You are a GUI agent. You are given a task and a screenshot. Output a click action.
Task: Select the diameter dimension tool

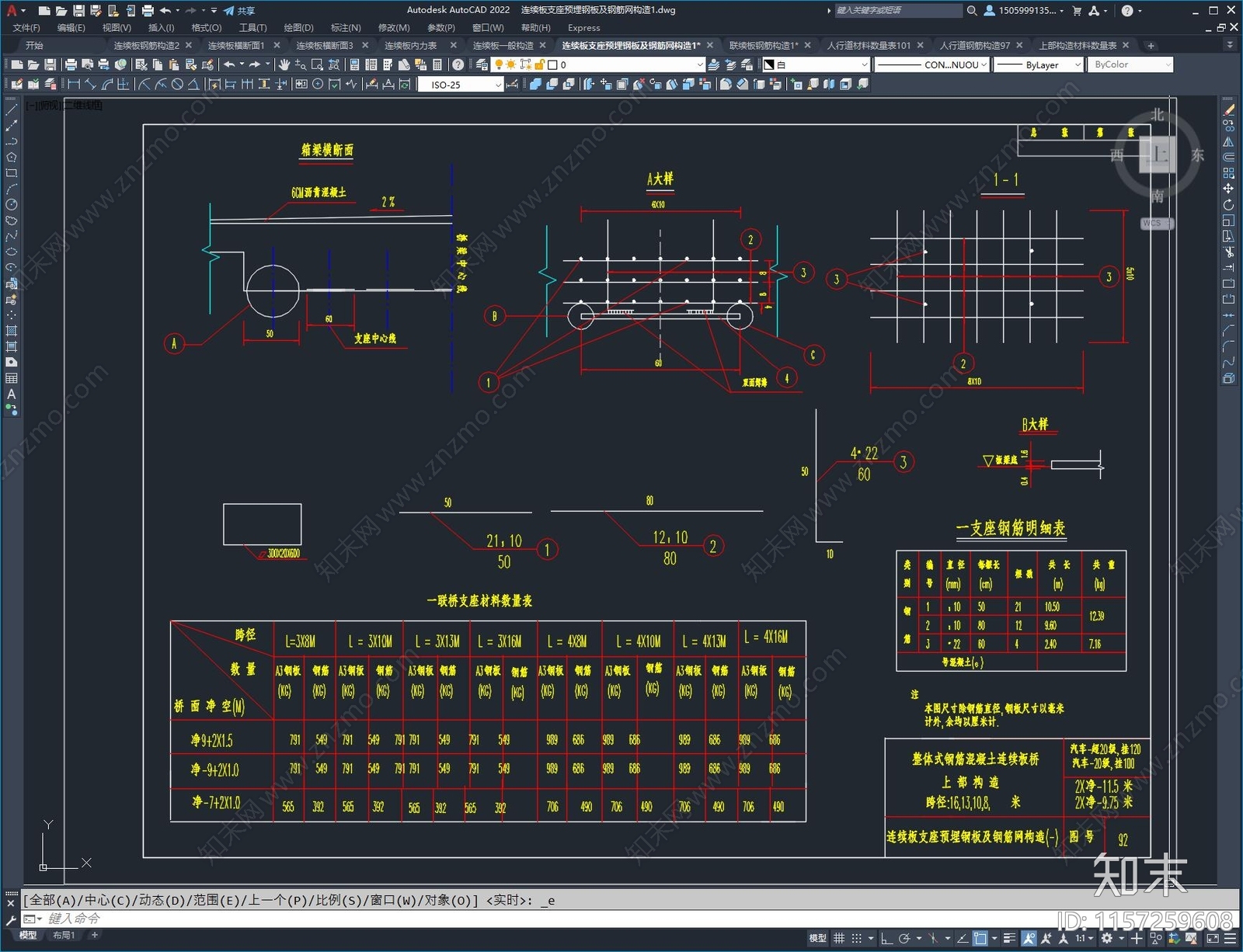[177, 84]
